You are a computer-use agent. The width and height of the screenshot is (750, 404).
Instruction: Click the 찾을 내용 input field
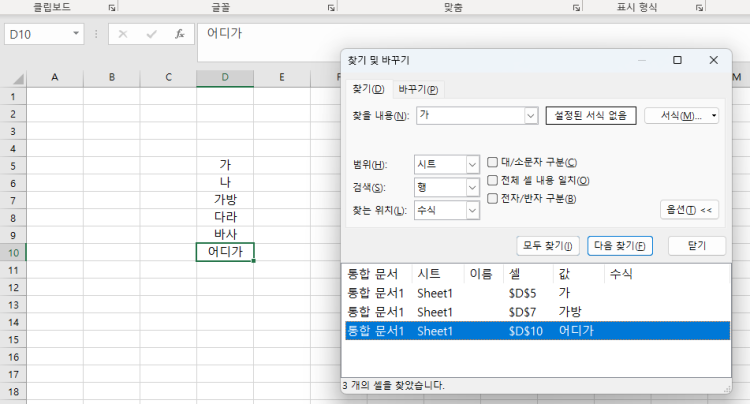pos(471,115)
